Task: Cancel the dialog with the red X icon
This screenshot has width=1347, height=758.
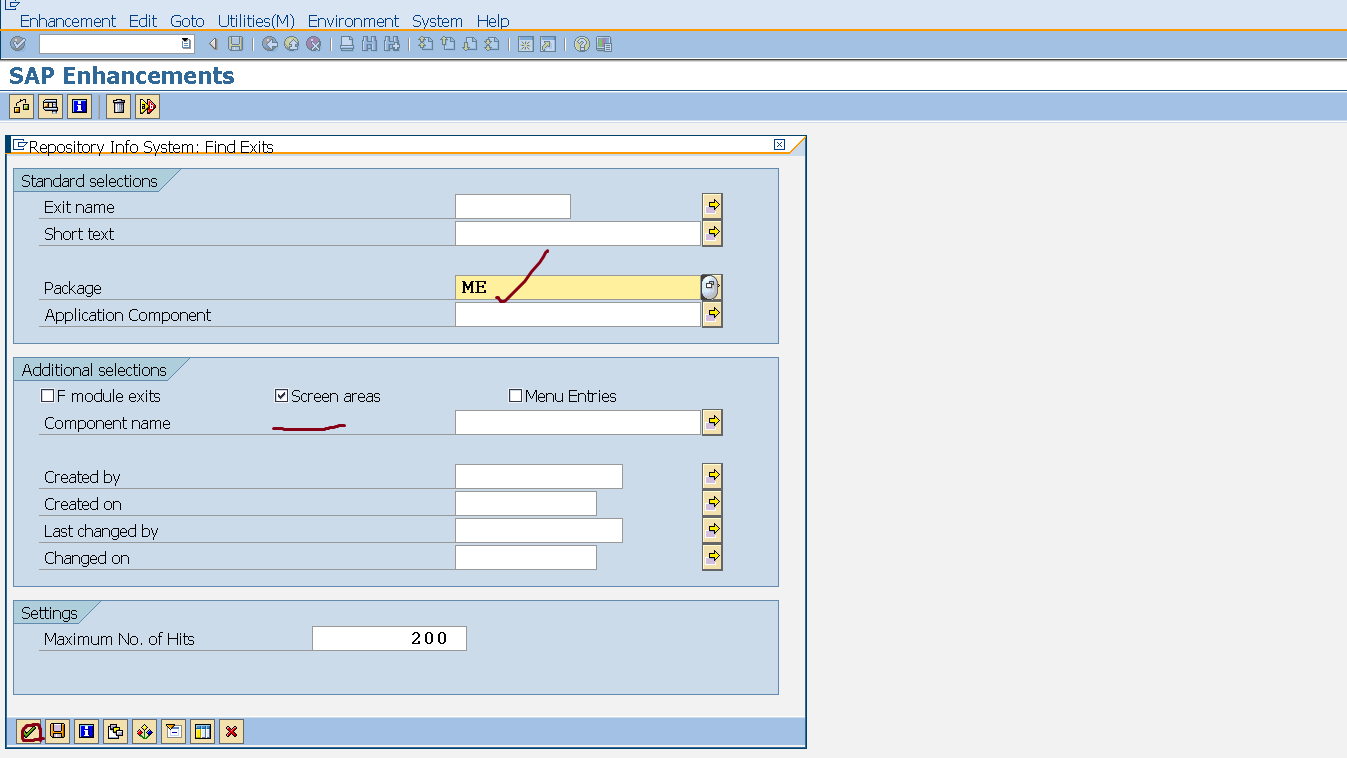Action: [x=229, y=731]
